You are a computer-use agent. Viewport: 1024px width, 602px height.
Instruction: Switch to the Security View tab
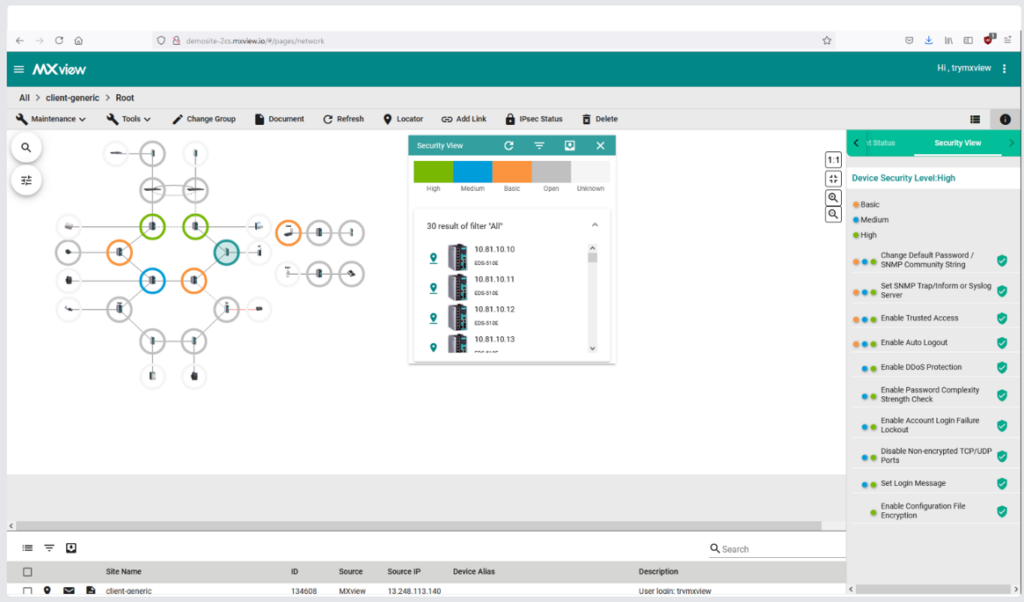(957, 143)
